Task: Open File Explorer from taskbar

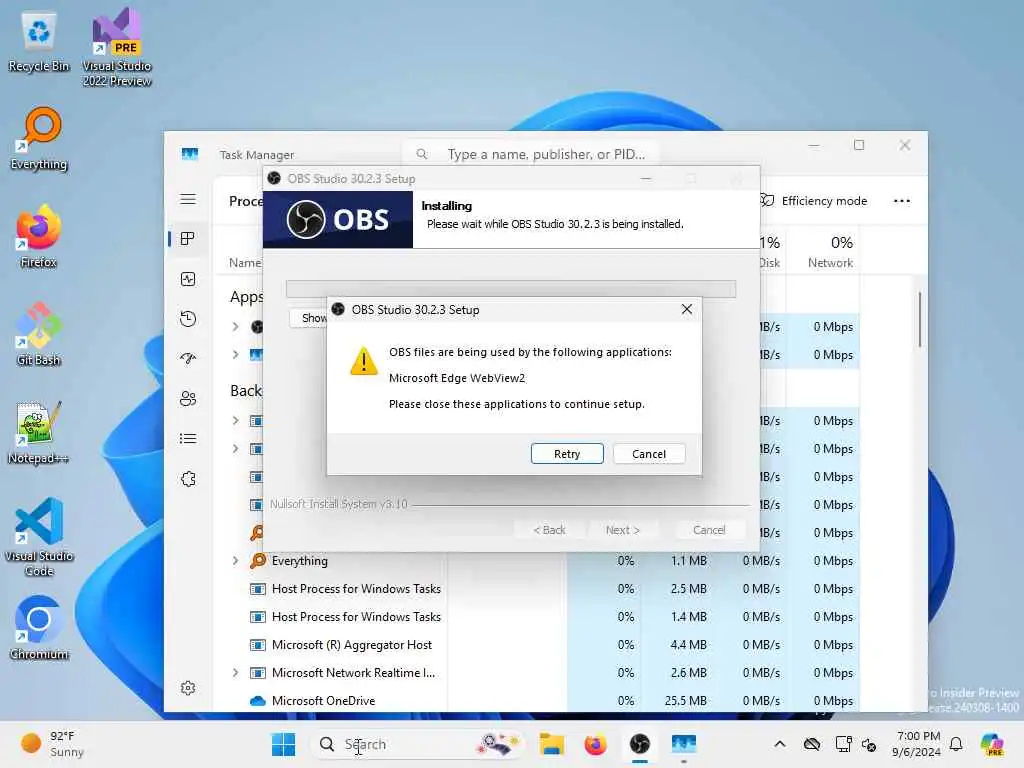Action: click(x=551, y=744)
